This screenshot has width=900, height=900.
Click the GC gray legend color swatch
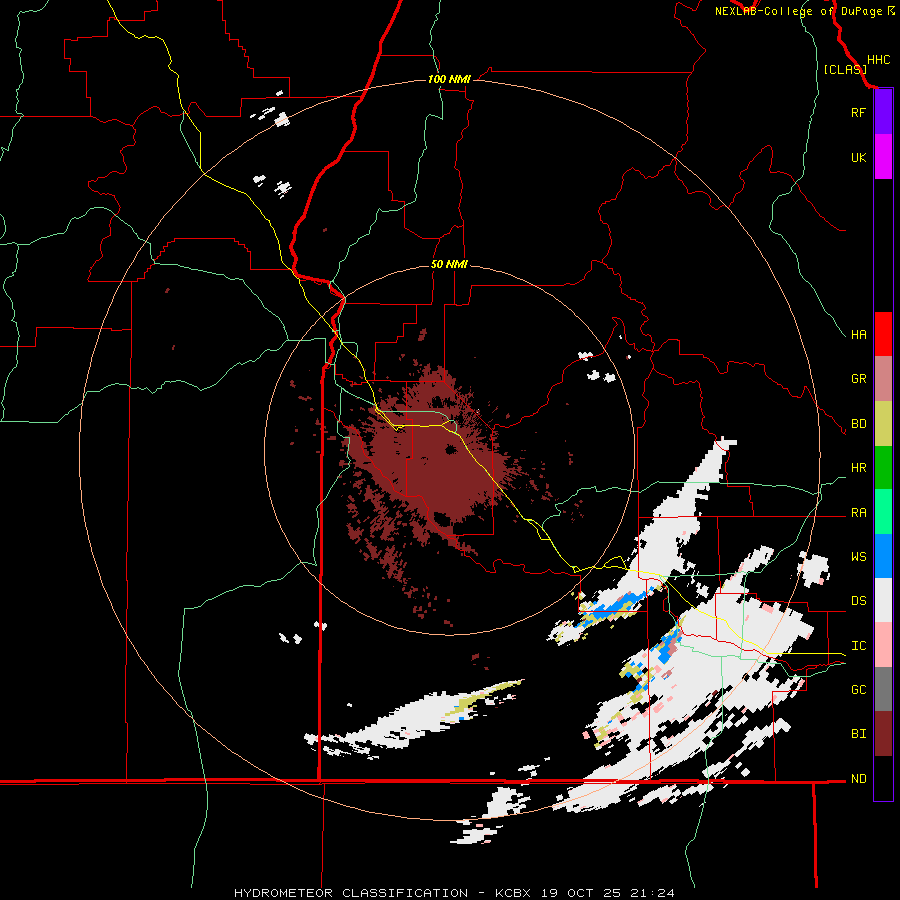click(883, 689)
